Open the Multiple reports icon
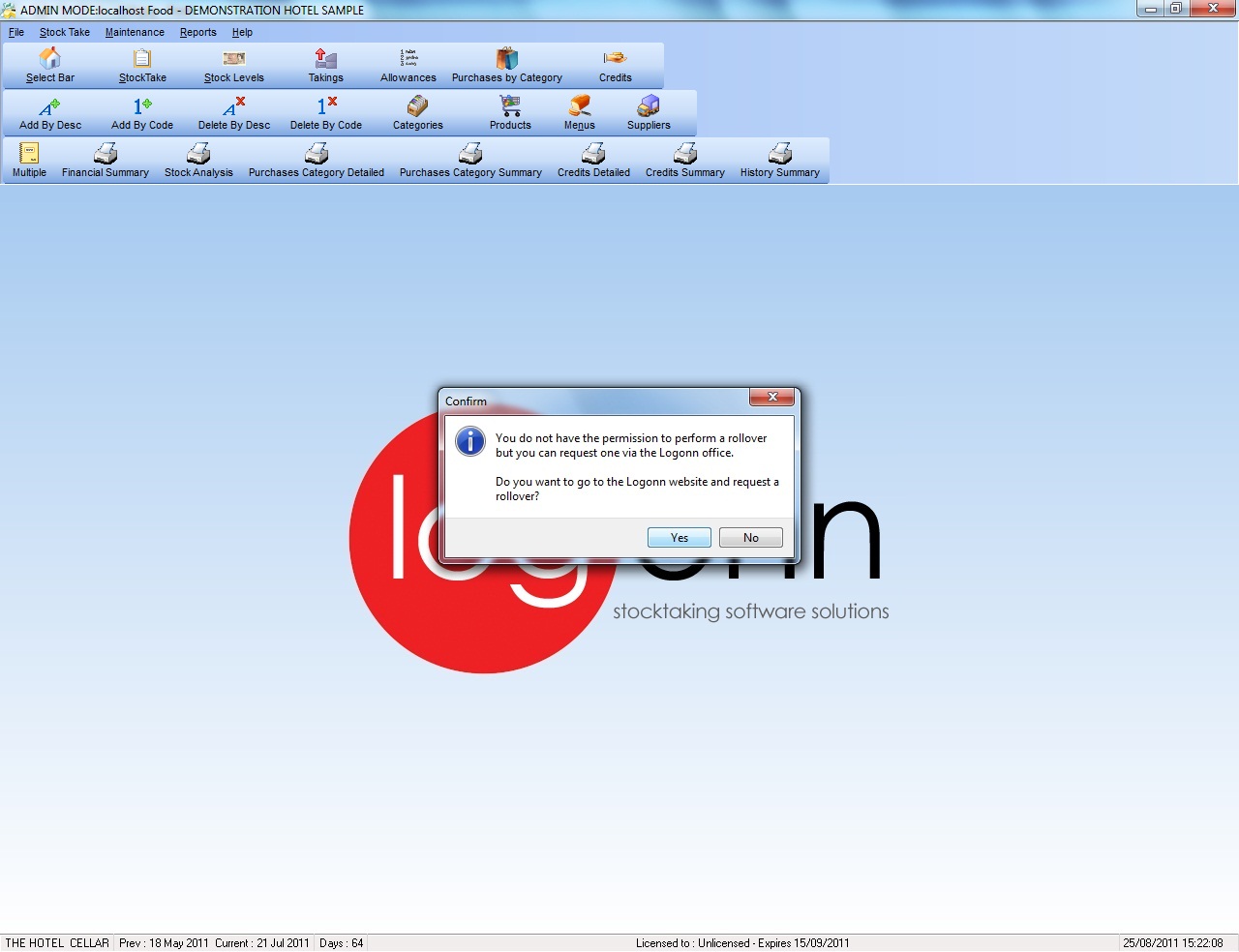1239x952 pixels. coord(29,161)
